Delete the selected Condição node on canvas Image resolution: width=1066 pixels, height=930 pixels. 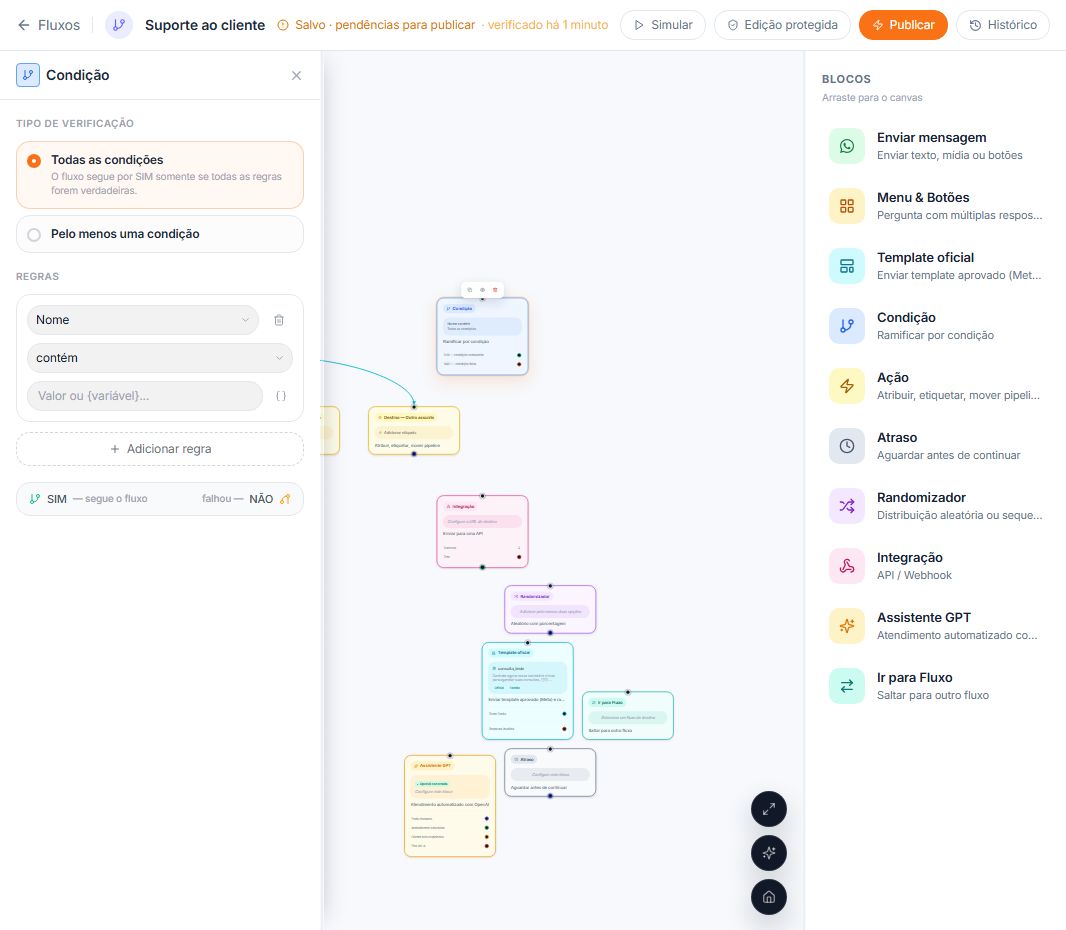495,290
